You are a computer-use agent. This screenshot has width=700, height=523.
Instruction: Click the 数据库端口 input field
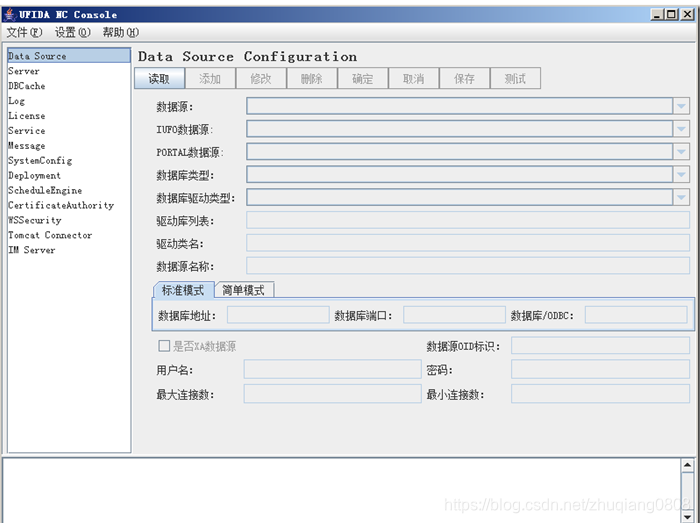tap(454, 315)
